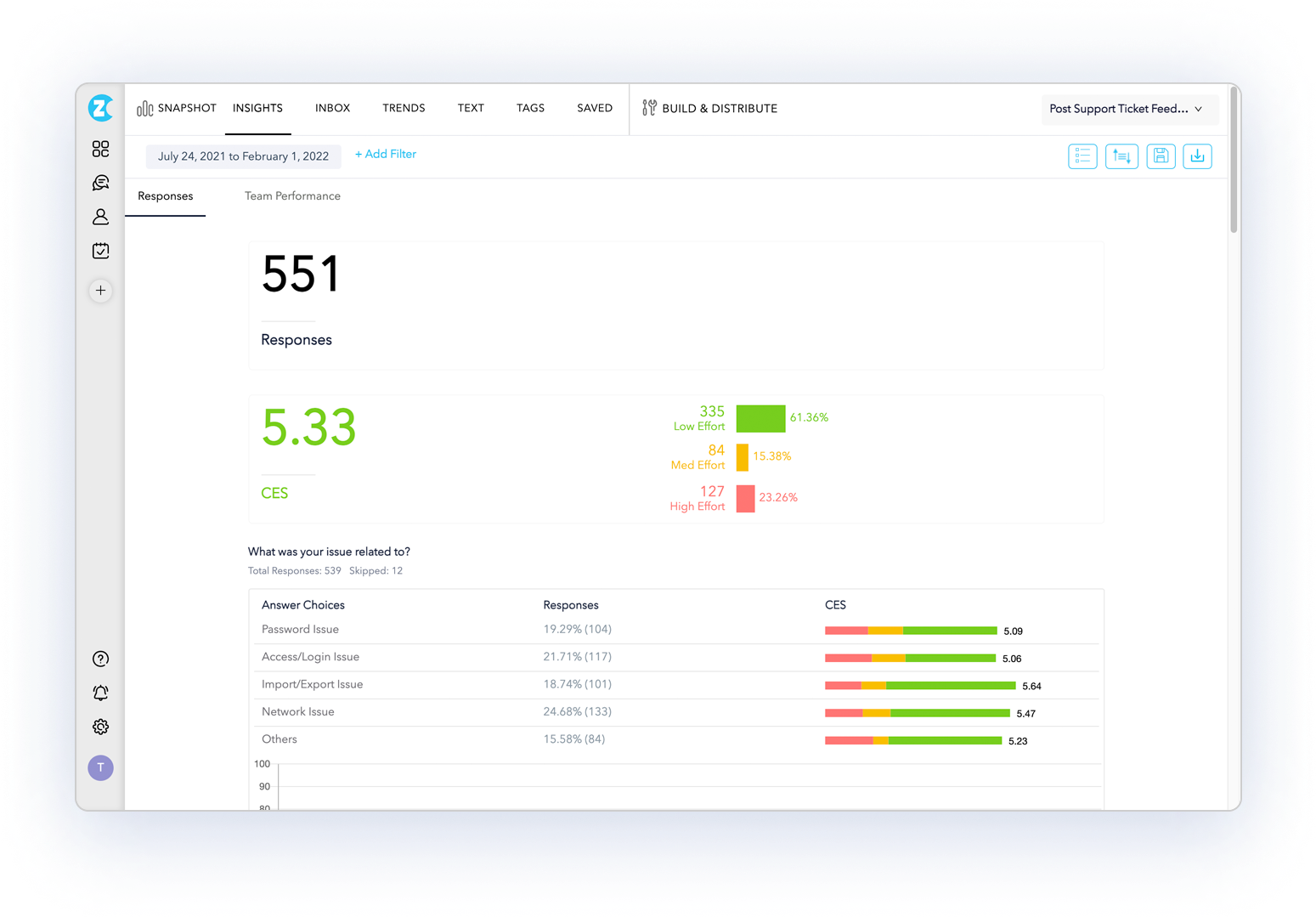Click the red High Effort bar
Viewport: 1316px width, 917px height.
pyautogui.click(x=745, y=498)
